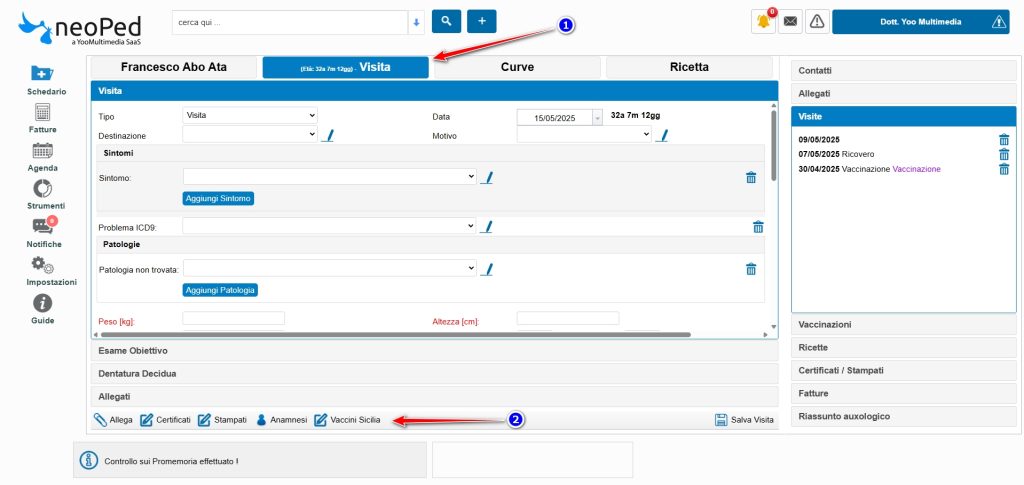1024x485 pixels.
Task: Open the mail envelope icon
Action: pos(790,22)
